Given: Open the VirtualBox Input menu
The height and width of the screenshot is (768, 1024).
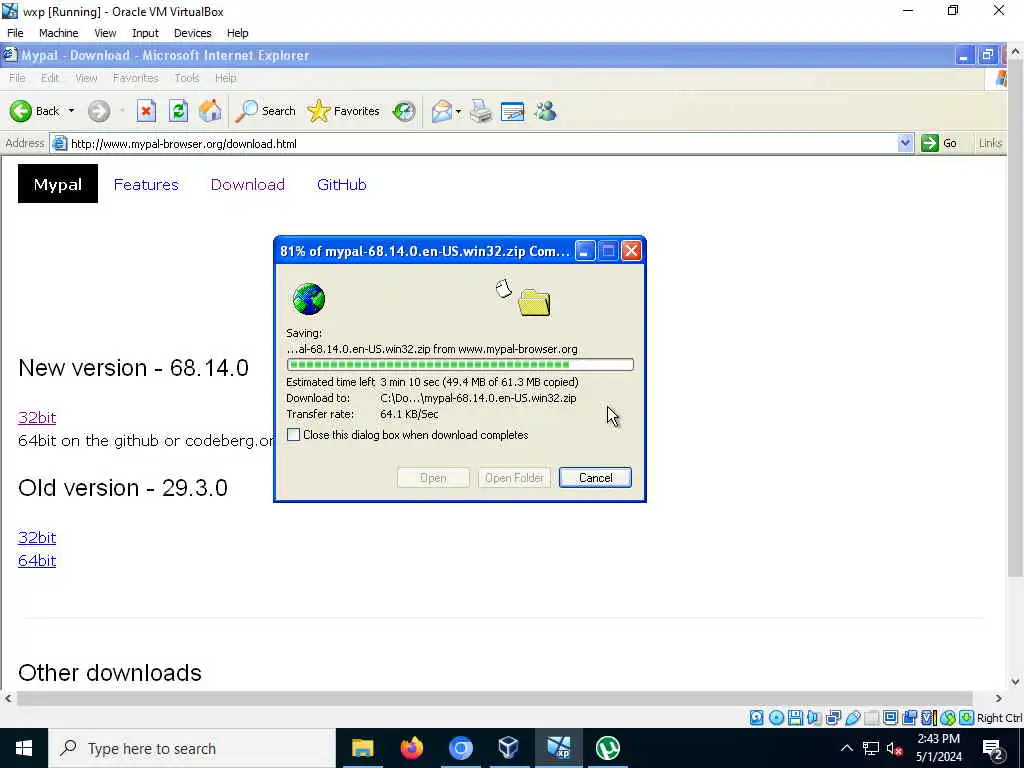Looking at the screenshot, I should click(145, 33).
